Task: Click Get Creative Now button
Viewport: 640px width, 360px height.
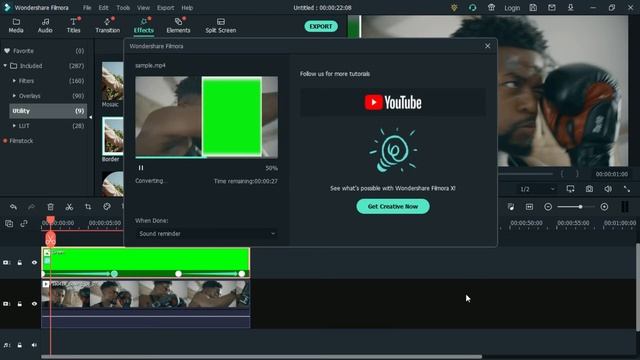Action: coord(393,207)
